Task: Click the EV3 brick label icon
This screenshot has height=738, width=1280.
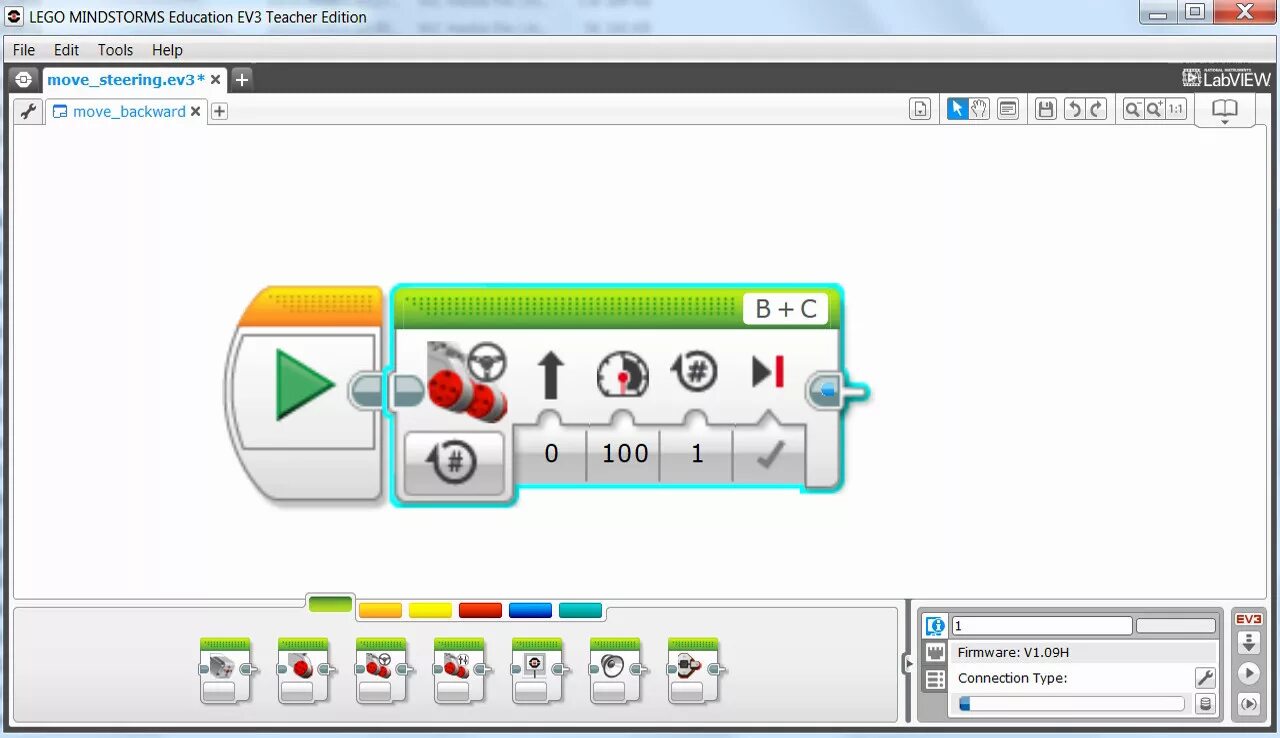Action: click(x=1248, y=619)
